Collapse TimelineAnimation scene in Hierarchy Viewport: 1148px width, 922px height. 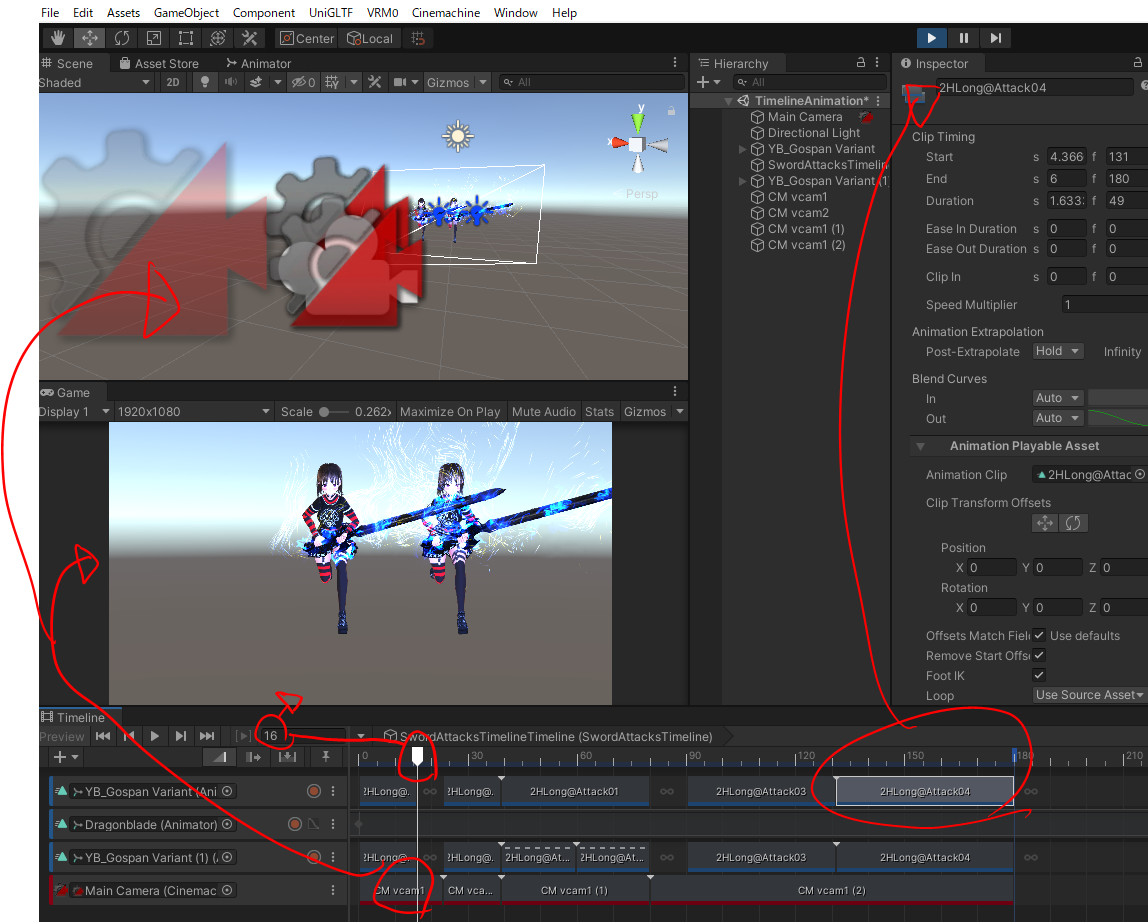tap(728, 101)
